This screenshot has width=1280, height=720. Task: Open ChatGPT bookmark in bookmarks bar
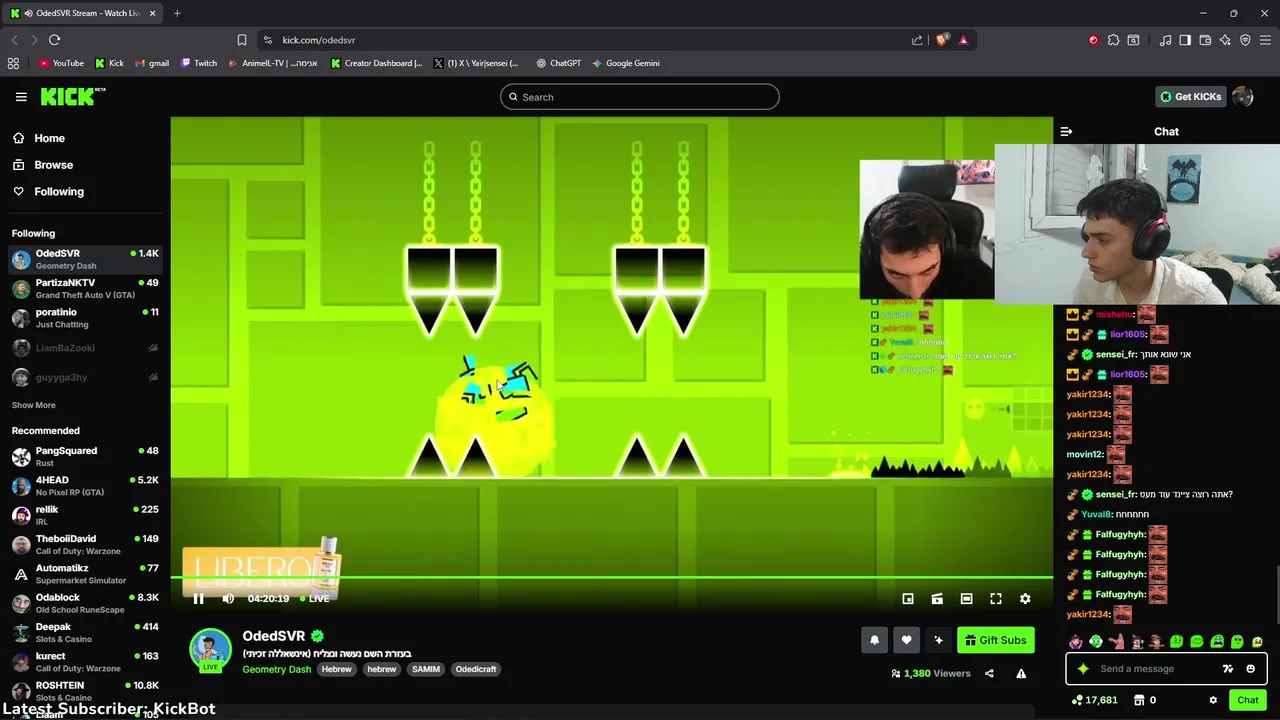(x=558, y=63)
